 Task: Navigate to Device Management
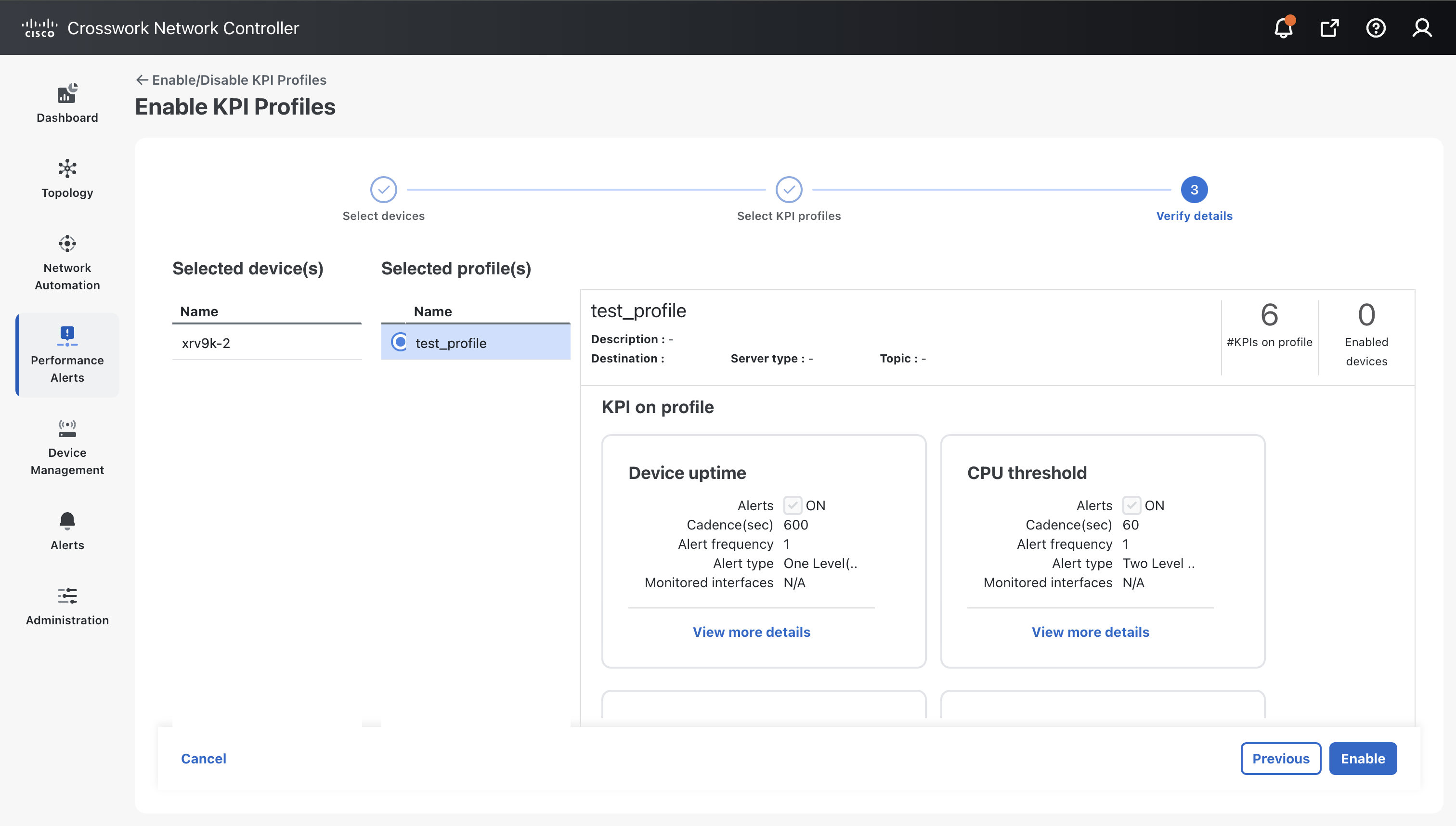tap(66, 447)
